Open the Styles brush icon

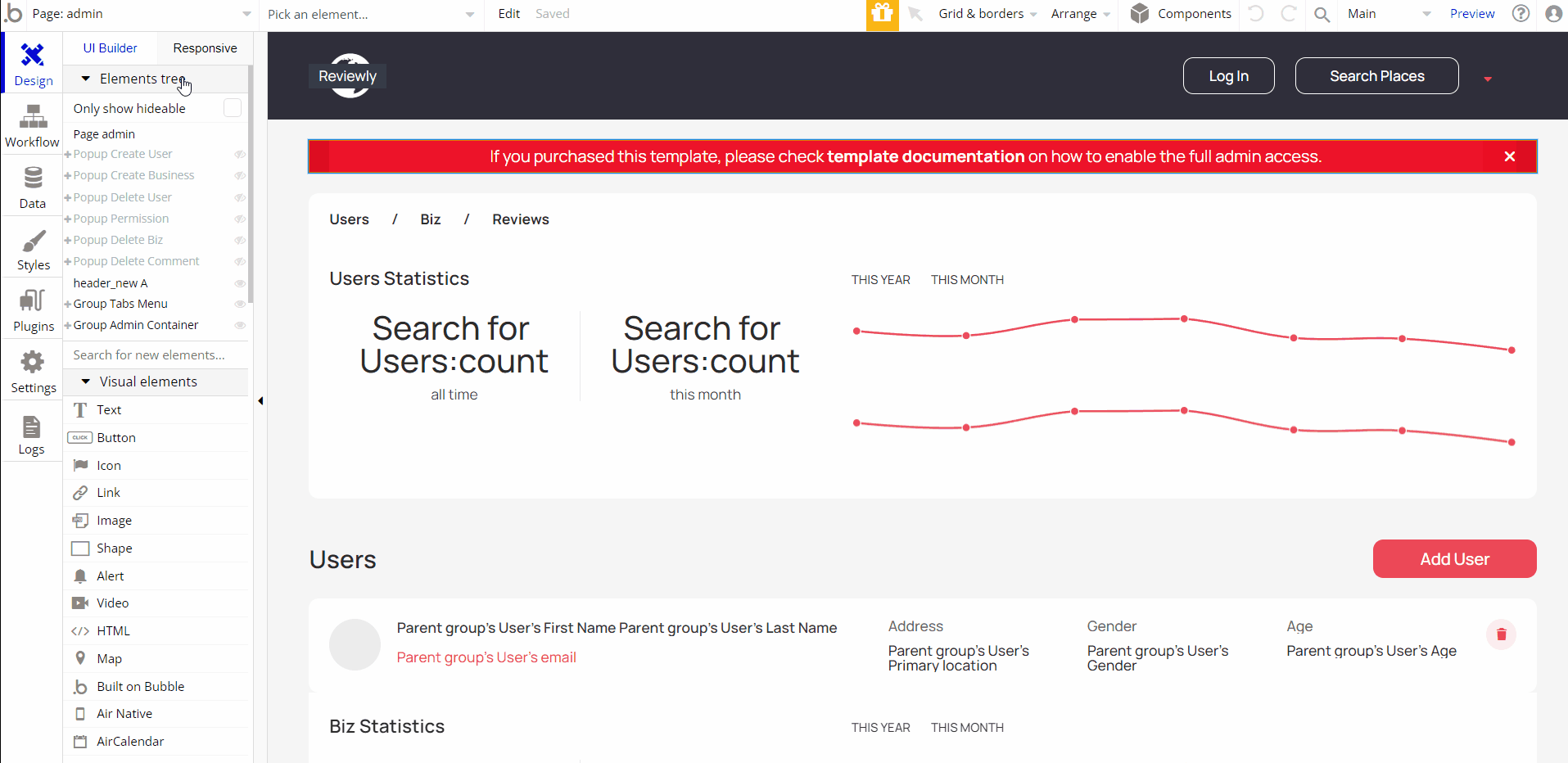click(33, 241)
